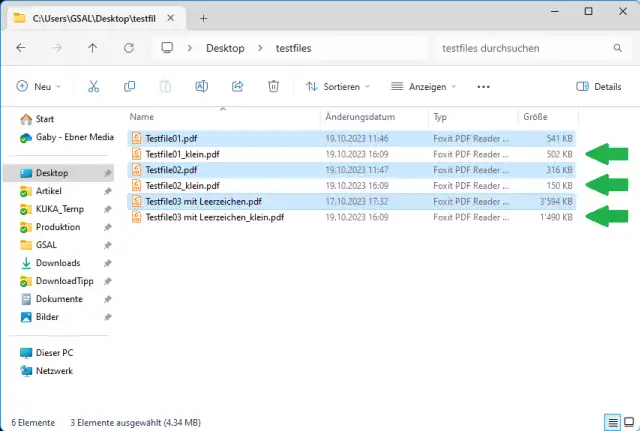Open a new tab with plus button
Screen dimensions: 640x431
[204, 18]
